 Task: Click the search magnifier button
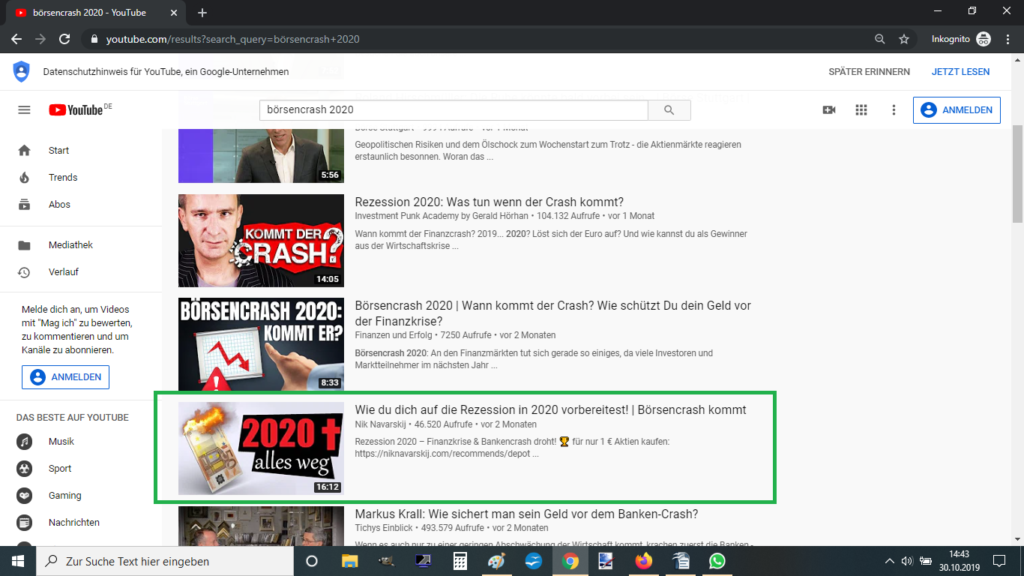(669, 110)
